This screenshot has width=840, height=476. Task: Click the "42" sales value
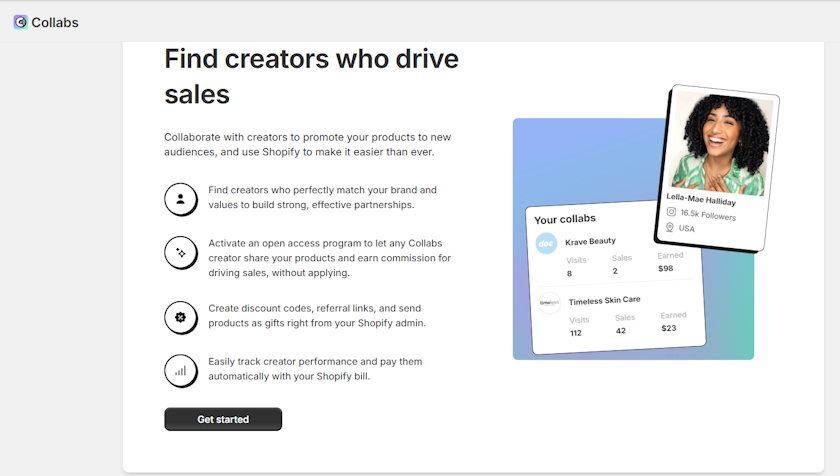[x=620, y=331]
